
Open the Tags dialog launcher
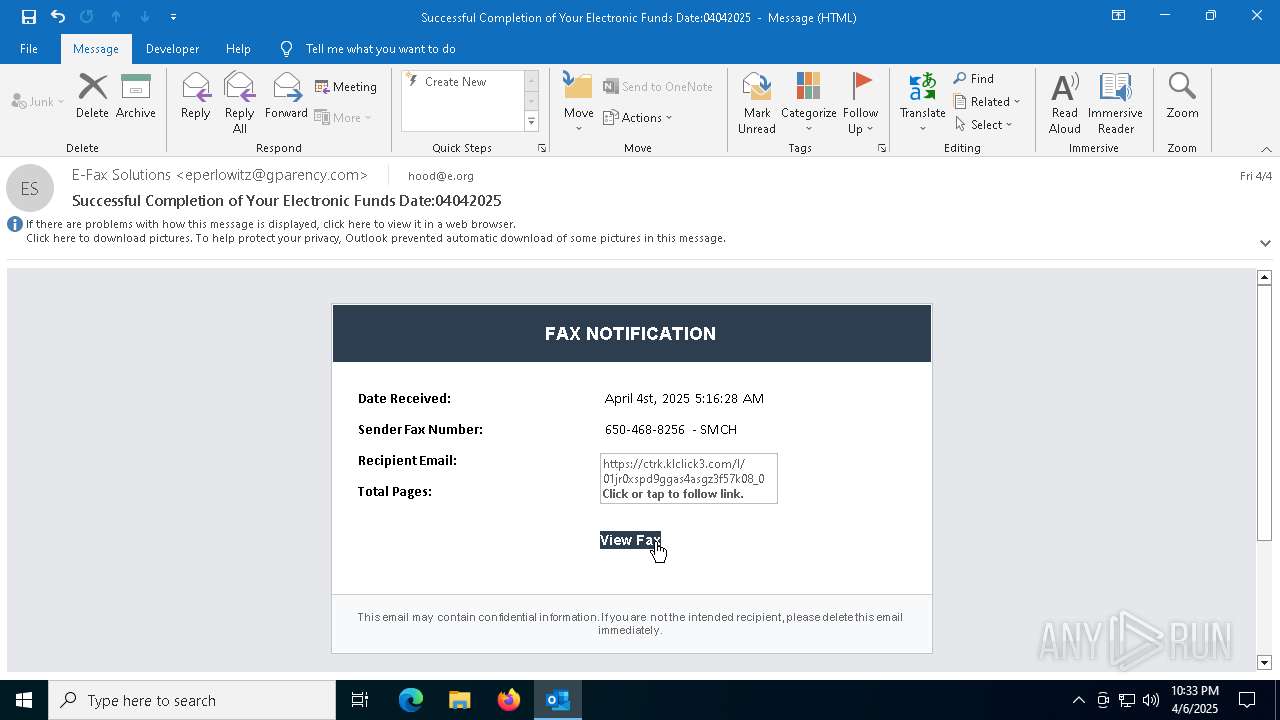882,148
